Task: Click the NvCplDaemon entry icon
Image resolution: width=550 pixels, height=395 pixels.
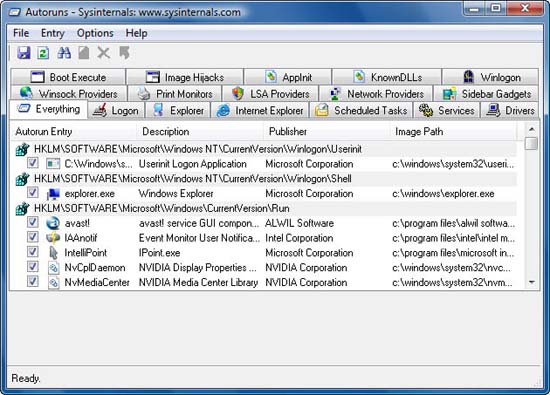Action: [53, 268]
